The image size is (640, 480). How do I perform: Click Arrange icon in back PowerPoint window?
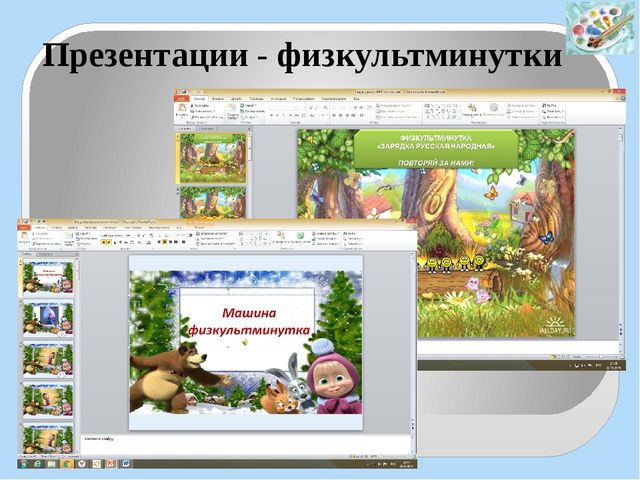[x=472, y=109]
